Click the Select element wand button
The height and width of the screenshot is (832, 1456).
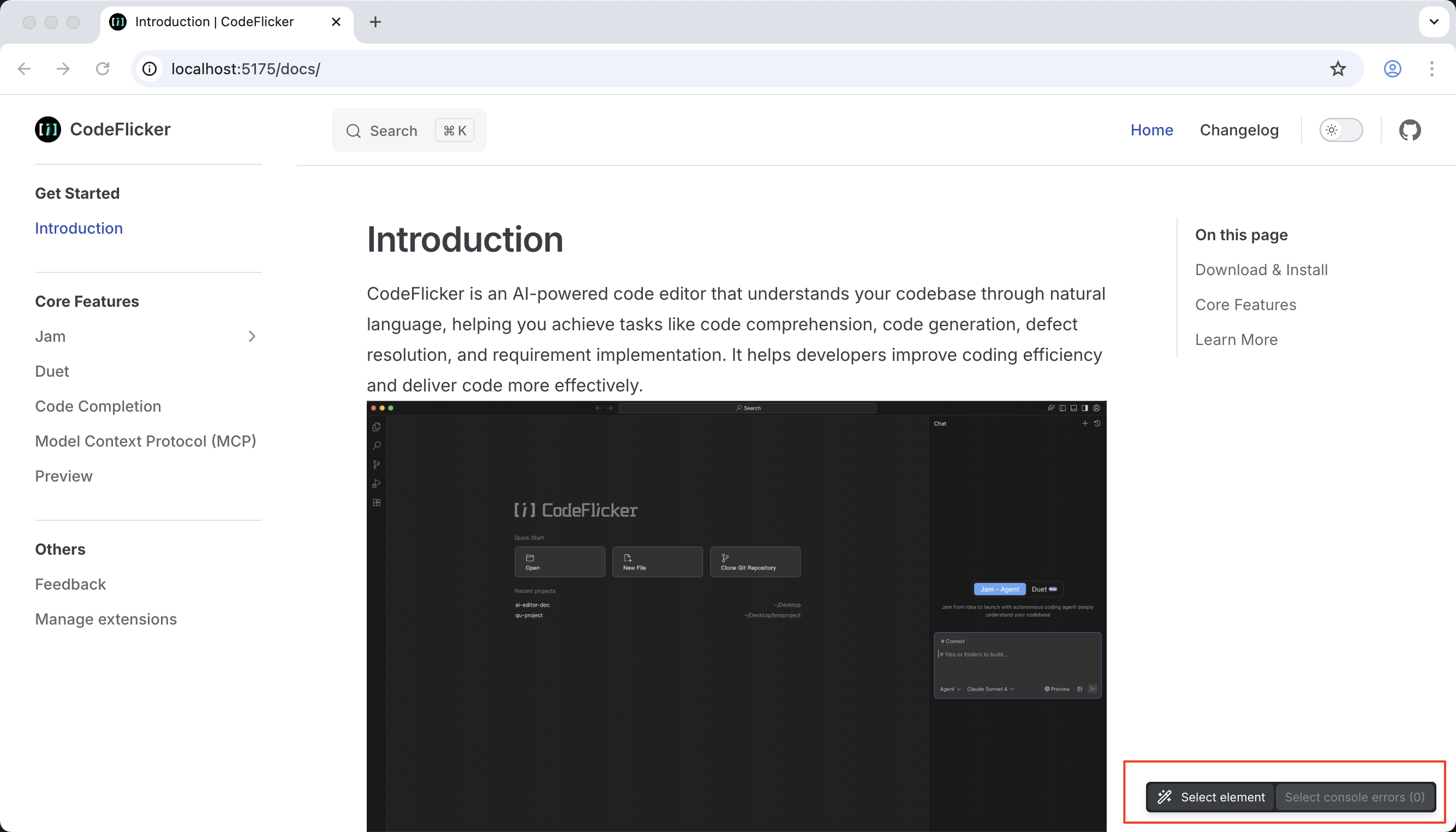[x=1210, y=797]
